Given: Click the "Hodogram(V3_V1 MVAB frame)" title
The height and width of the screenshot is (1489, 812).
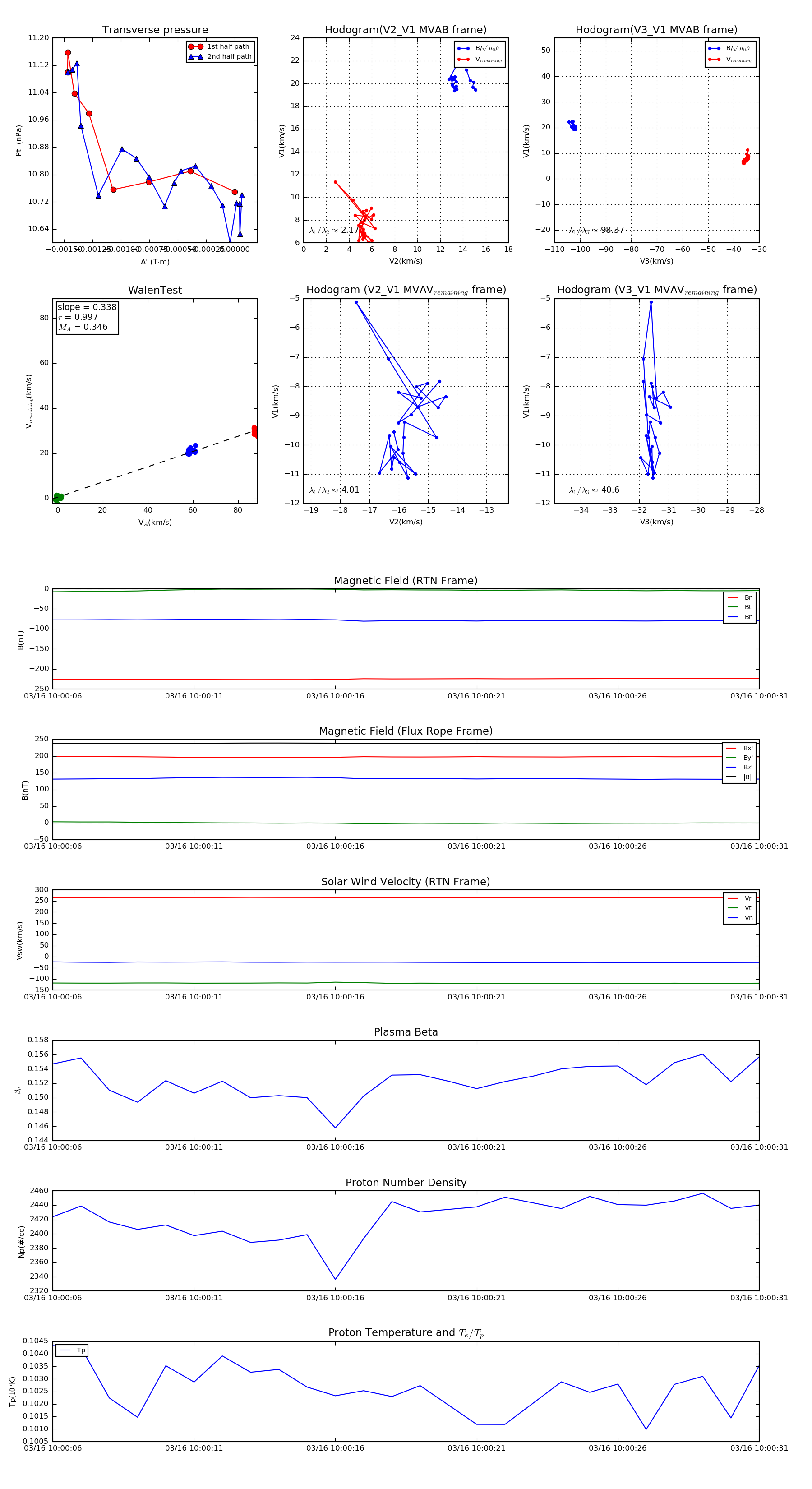Looking at the screenshot, I should [x=656, y=30].
